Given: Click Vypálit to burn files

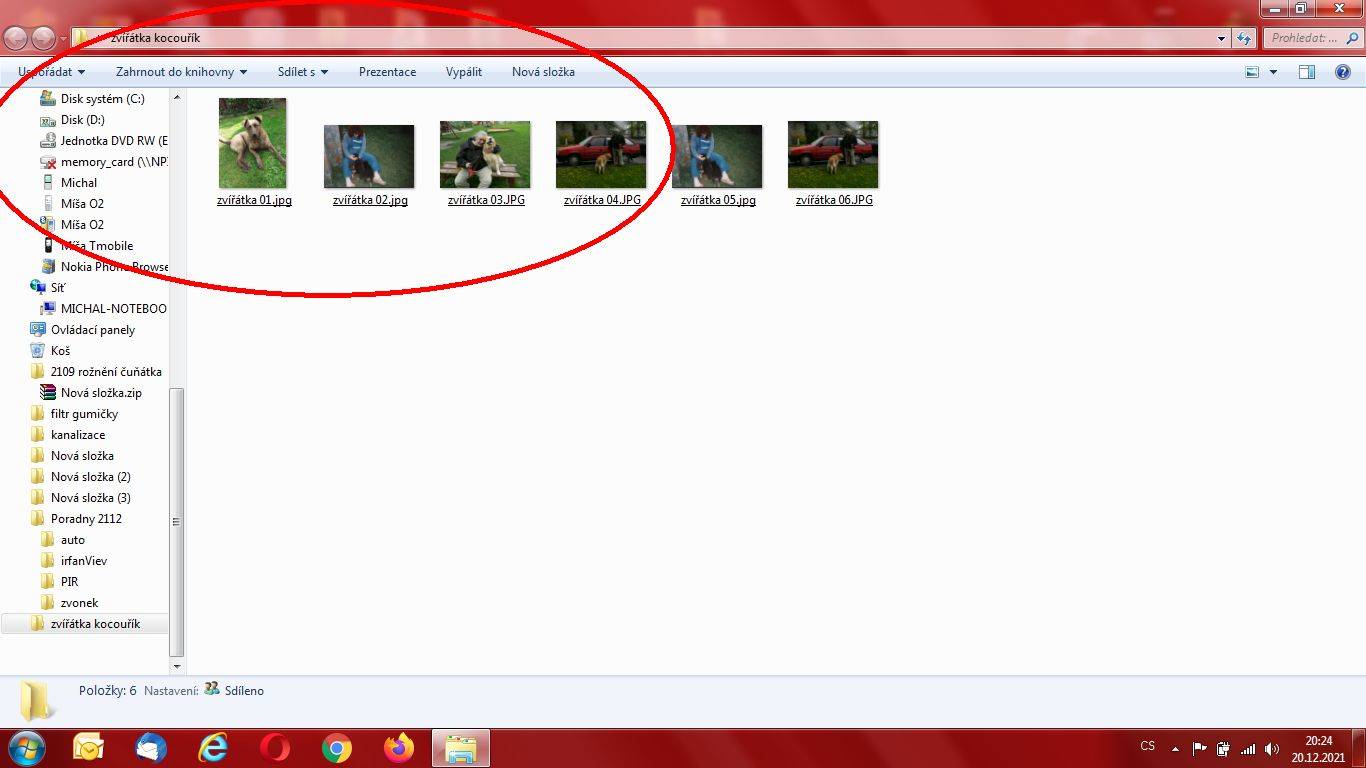Looking at the screenshot, I should click(464, 72).
